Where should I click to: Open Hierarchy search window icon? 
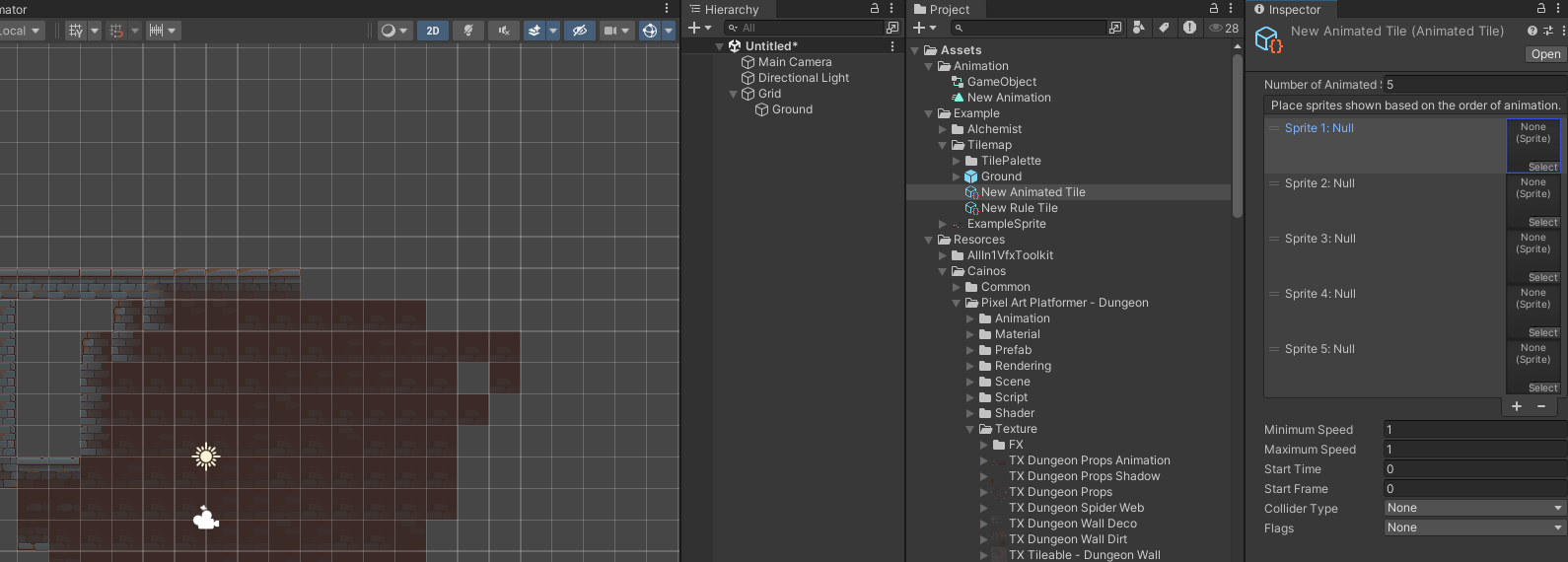pyautogui.click(x=892, y=28)
